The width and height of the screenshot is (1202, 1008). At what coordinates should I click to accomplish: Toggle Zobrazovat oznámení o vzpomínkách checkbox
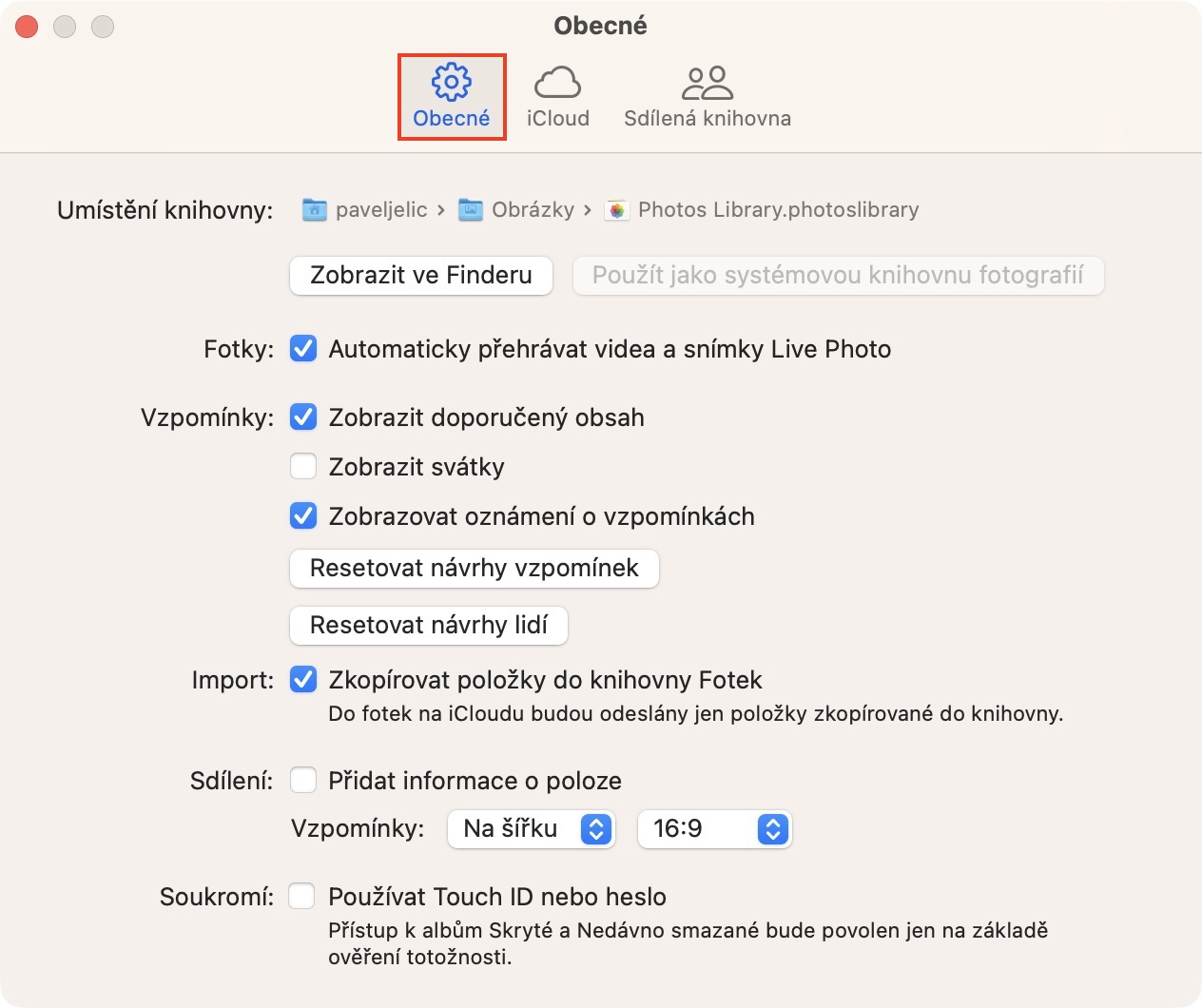[x=303, y=516]
